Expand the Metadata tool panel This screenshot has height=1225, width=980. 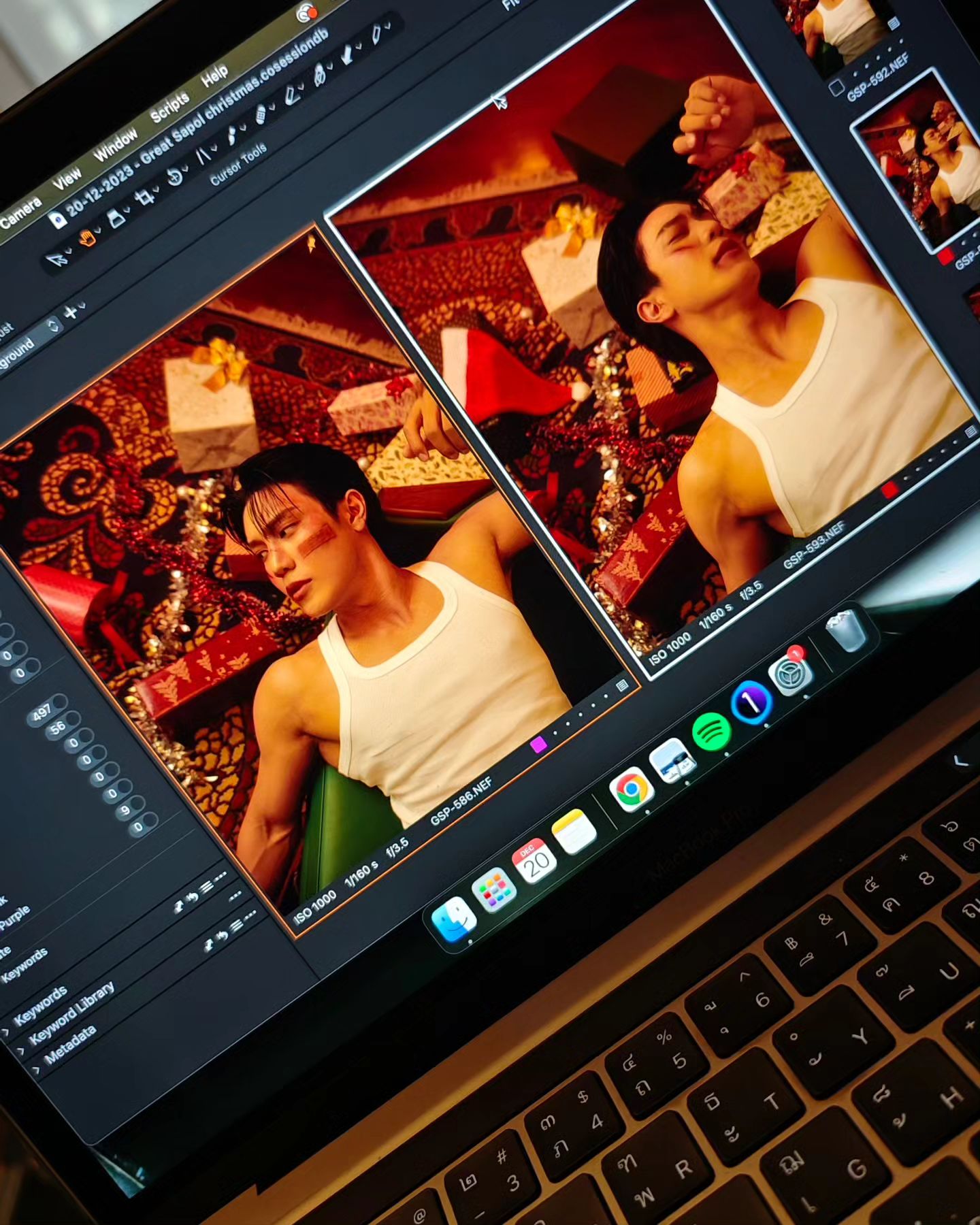[35, 1070]
